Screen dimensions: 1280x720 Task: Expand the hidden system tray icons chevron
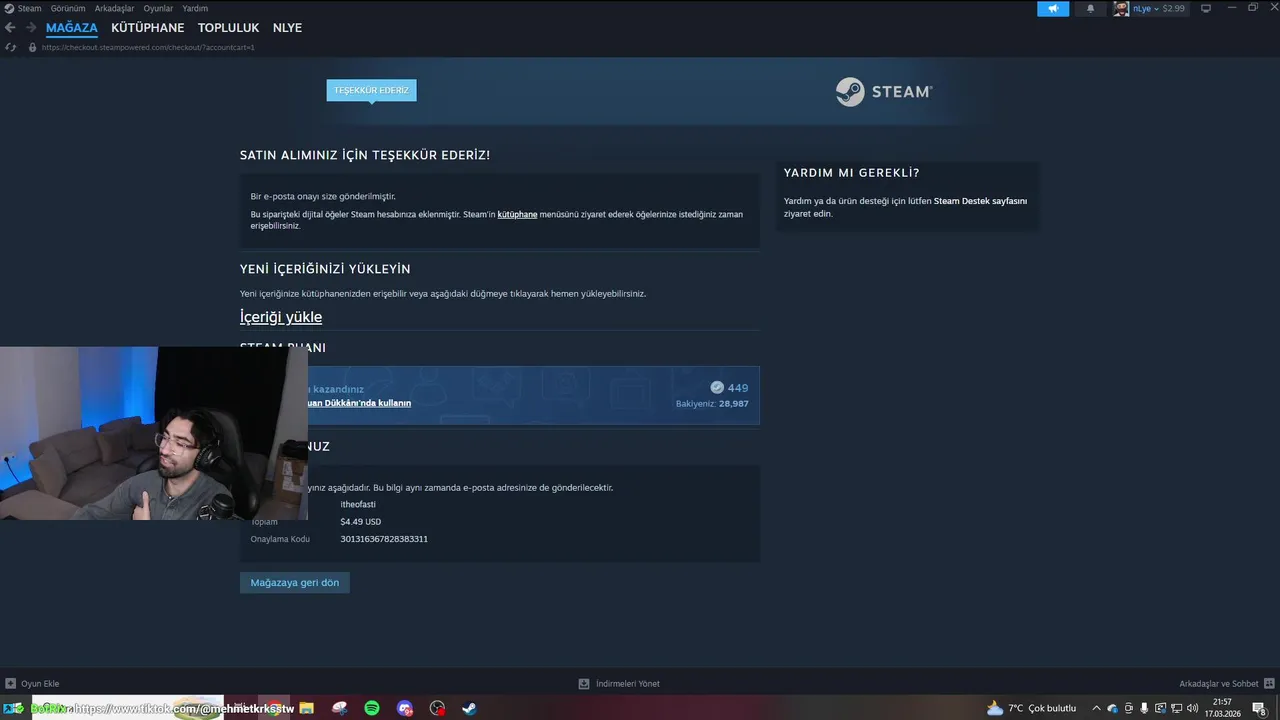pyautogui.click(x=1096, y=708)
